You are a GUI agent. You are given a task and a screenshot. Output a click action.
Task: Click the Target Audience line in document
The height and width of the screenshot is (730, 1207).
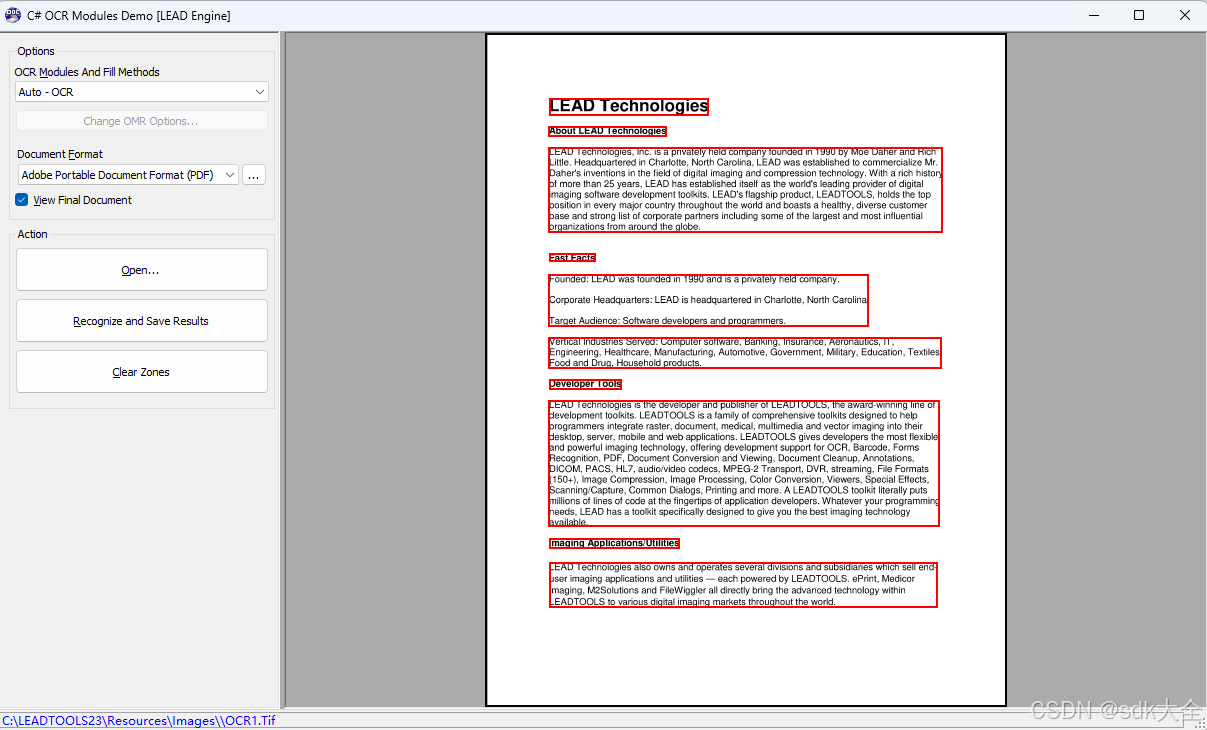(667, 321)
